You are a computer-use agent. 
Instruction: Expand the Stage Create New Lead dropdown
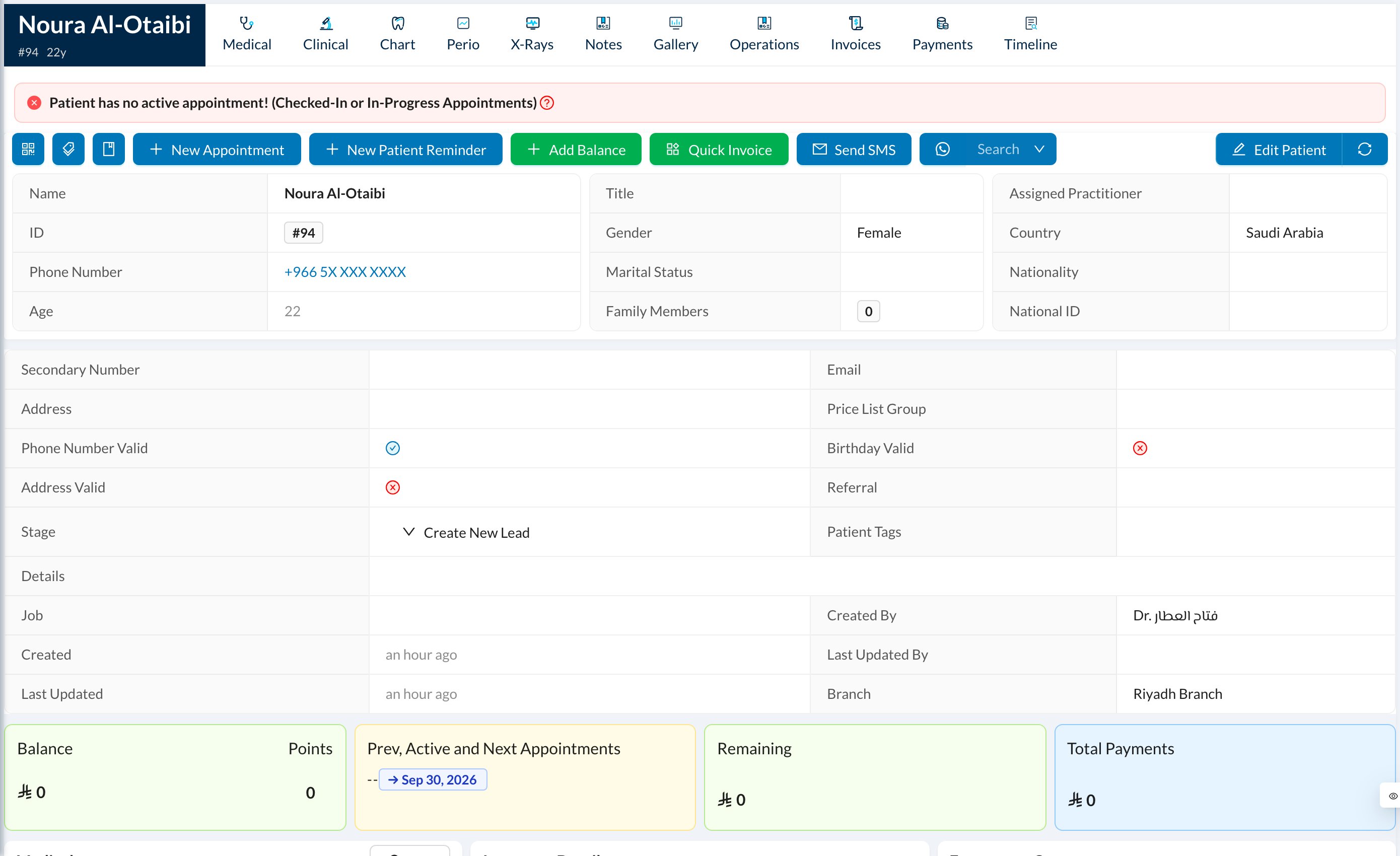click(466, 532)
